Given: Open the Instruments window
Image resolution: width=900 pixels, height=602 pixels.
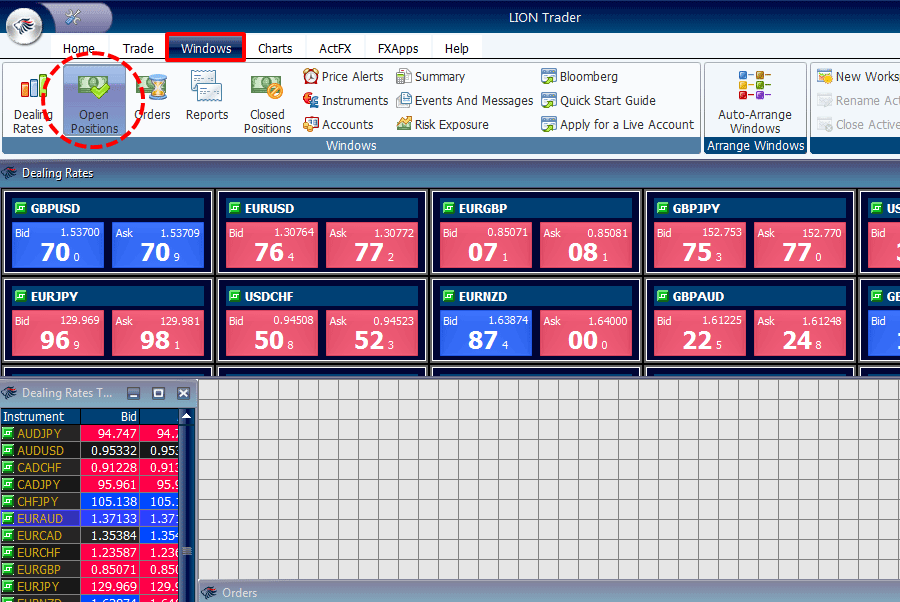Looking at the screenshot, I should (x=346, y=100).
